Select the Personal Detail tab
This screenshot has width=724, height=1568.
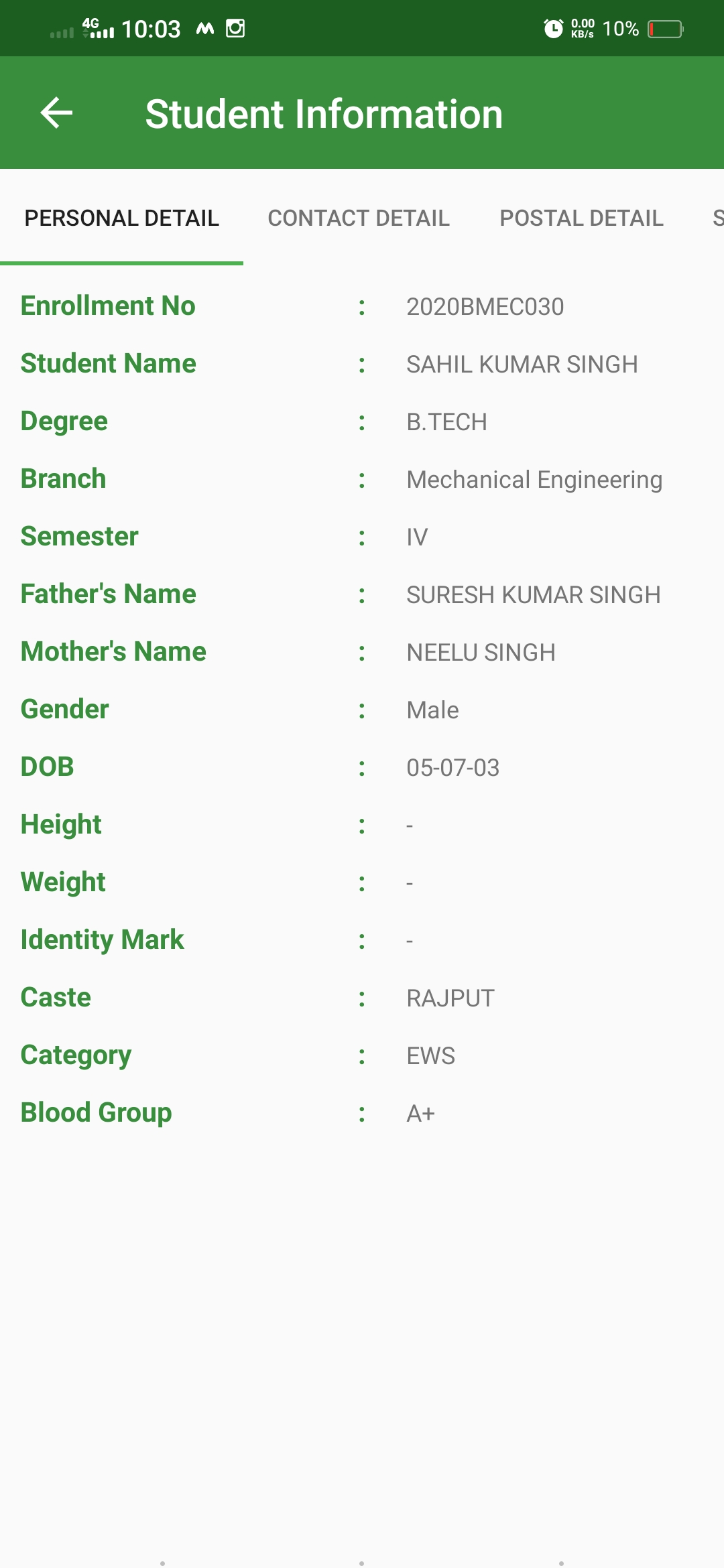(x=122, y=218)
